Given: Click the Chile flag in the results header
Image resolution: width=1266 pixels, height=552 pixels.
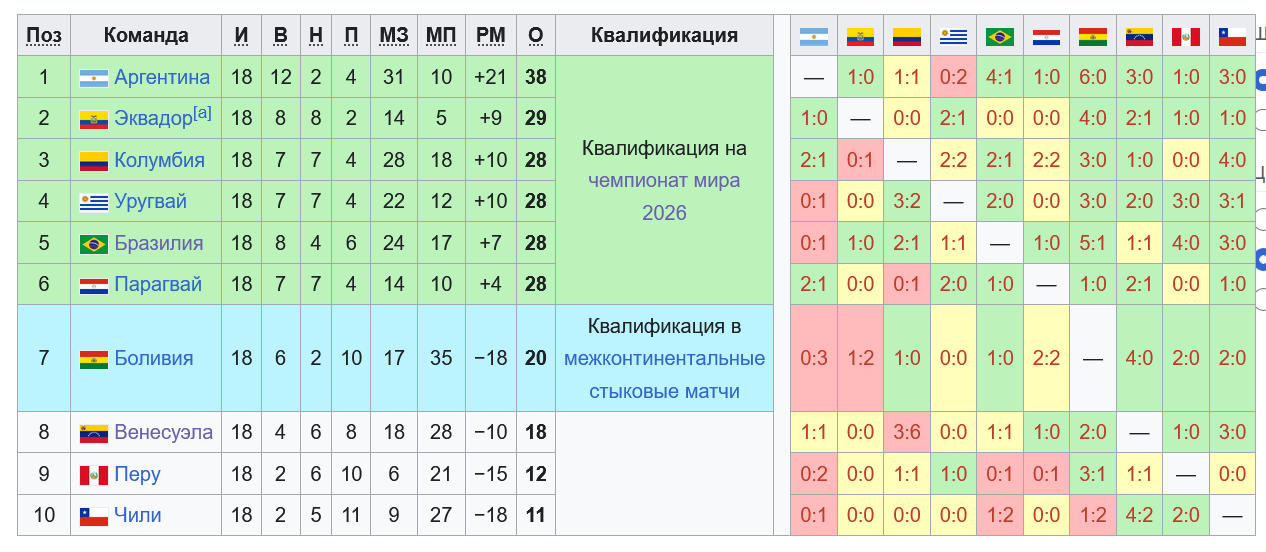Looking at the screenshot, I should 1231,37.
